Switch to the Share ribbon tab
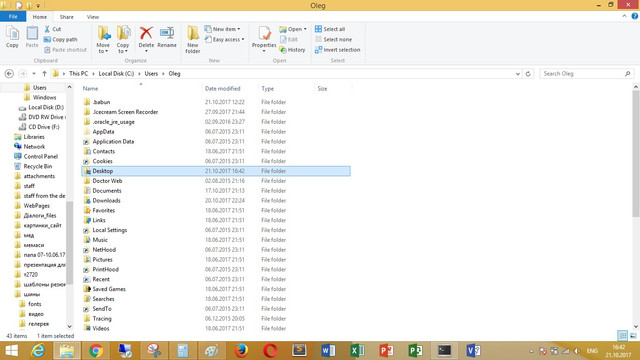 click(x=67, y=17)
